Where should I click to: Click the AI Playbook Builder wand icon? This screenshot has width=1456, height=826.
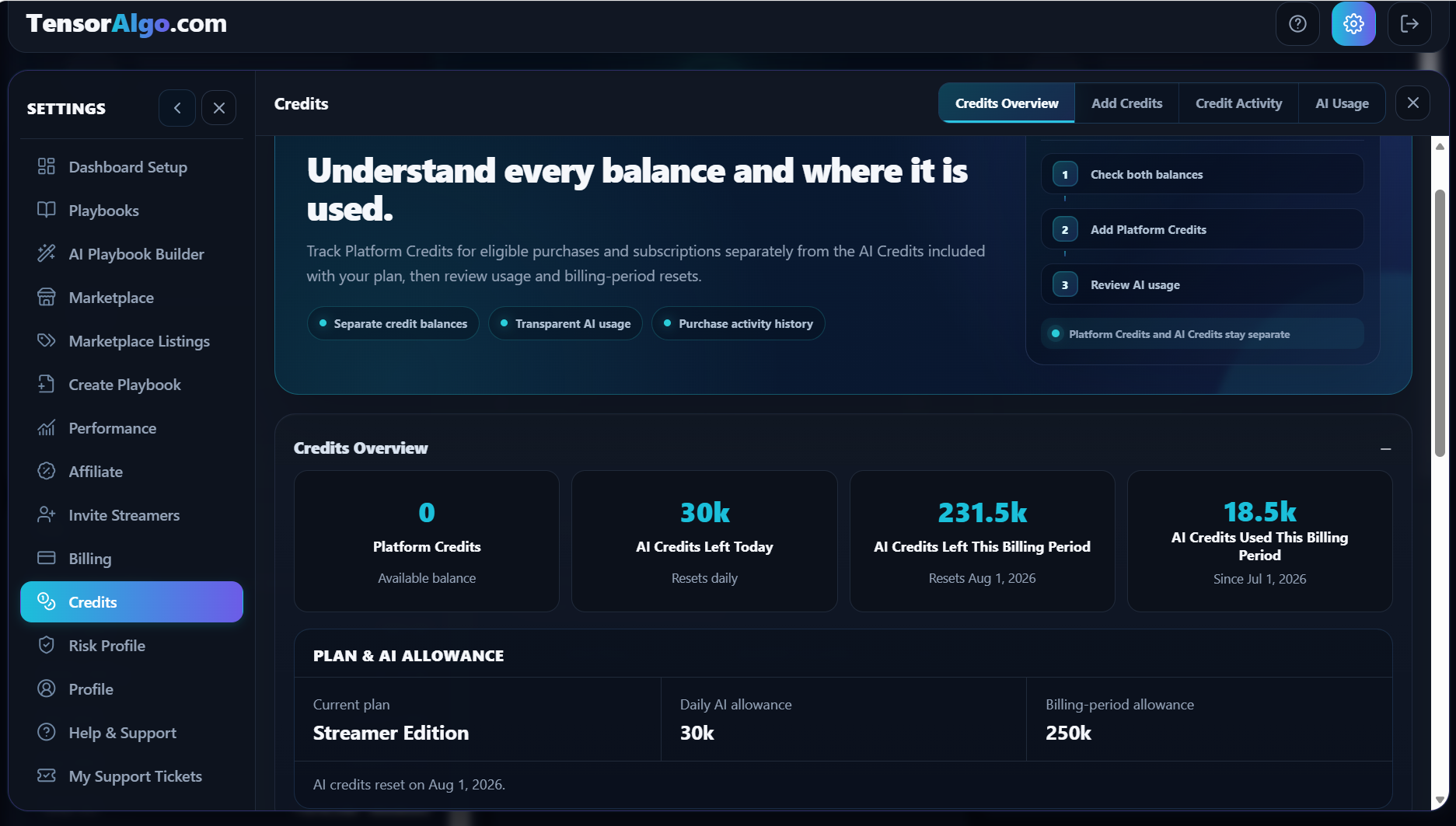pos(47,253)
